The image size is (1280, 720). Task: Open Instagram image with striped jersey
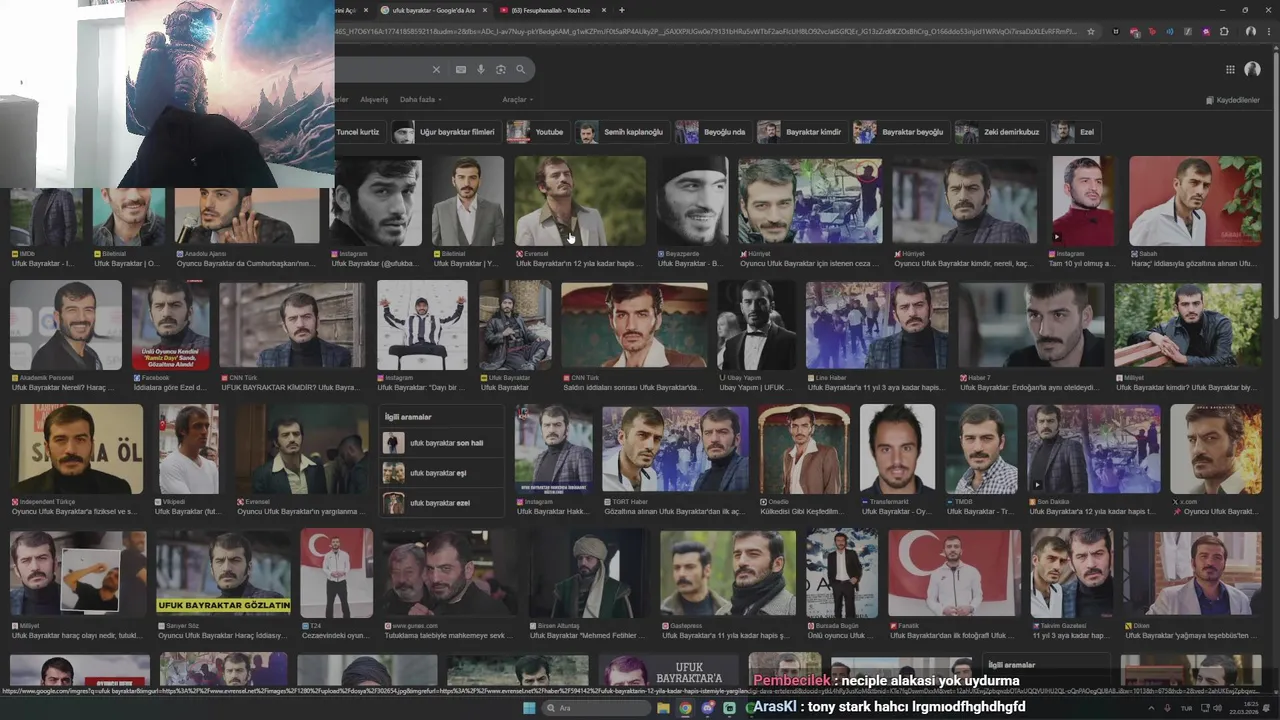[422, 325]
